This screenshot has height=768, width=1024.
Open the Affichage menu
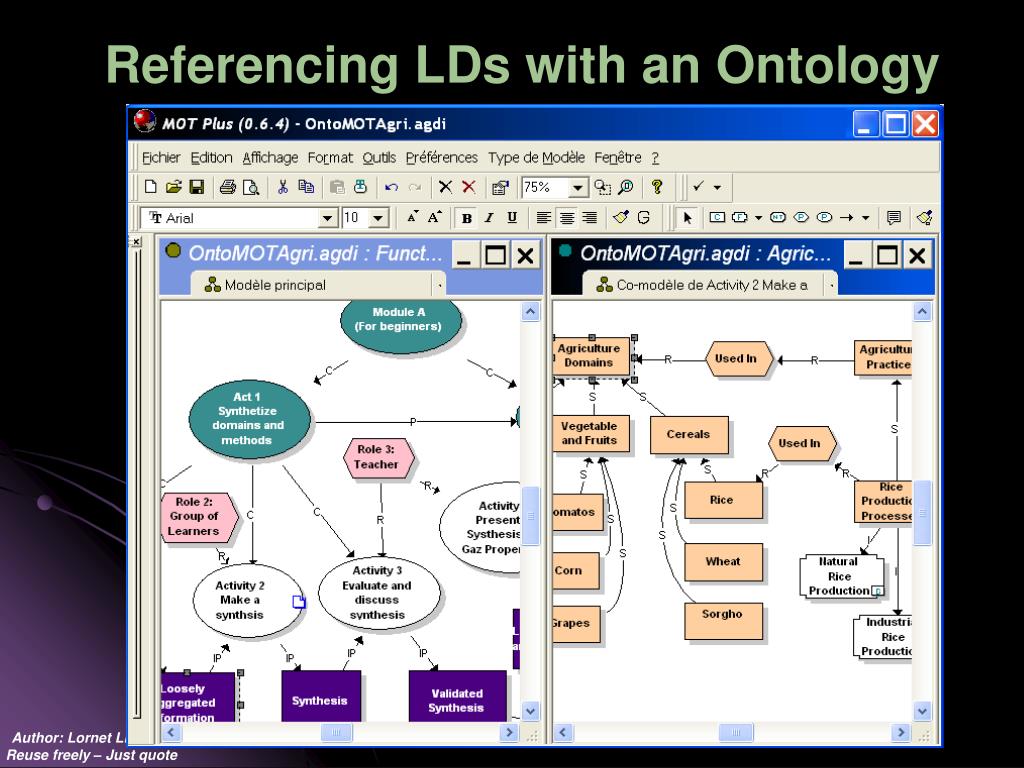coord(270,158)
